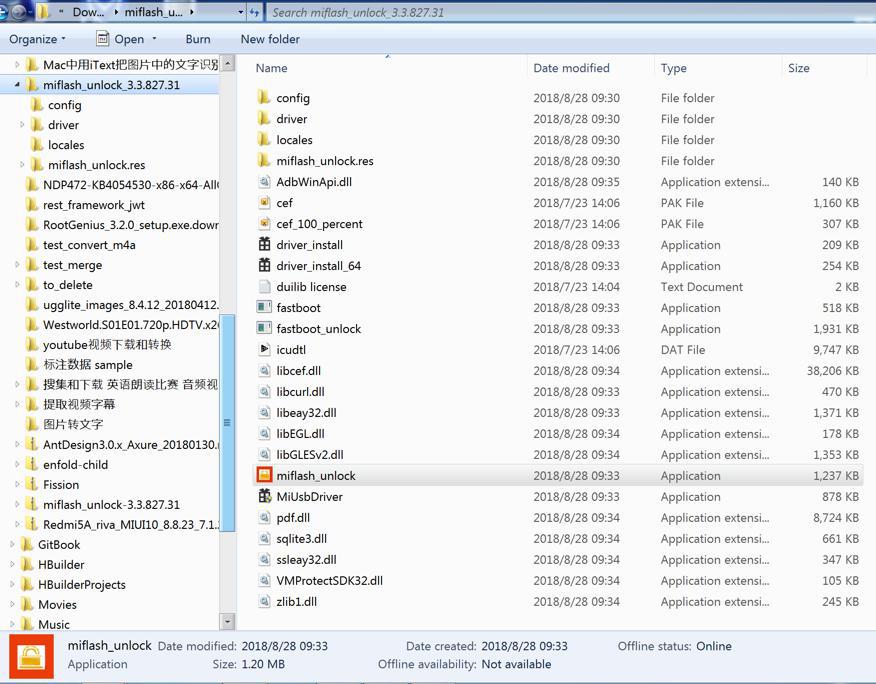This screenshot has width=876, height=684.
Task: Click the cef PAK file icon
Action: (264, 203)
